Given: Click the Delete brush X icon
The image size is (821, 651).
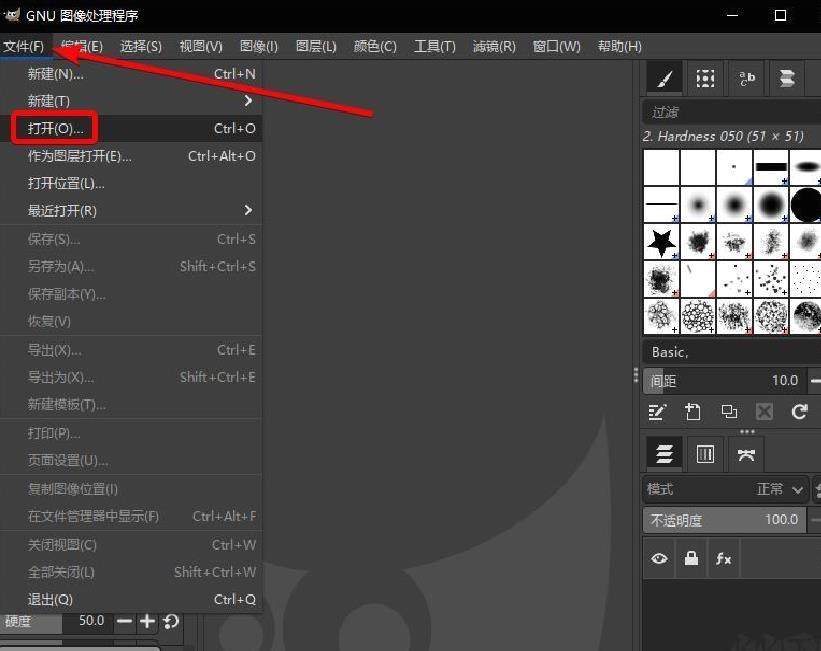Looking at the screenshot, I should (x=764, y=412).
